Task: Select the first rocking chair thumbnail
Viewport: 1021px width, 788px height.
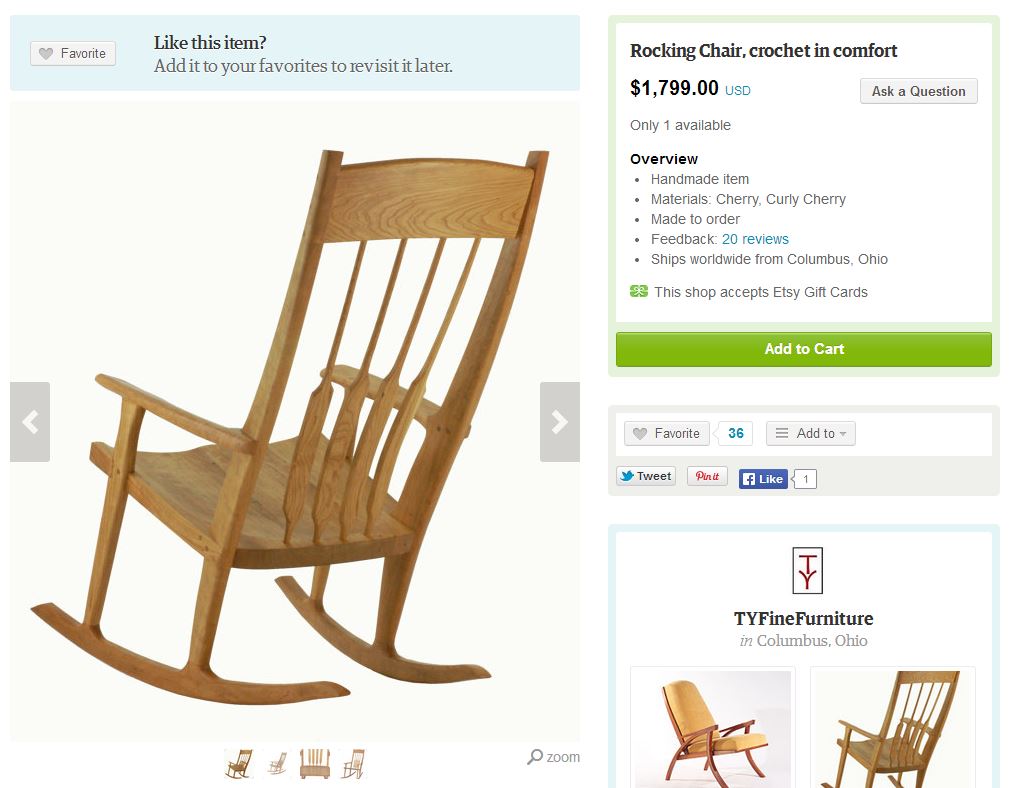Action: tap(239, 763)
